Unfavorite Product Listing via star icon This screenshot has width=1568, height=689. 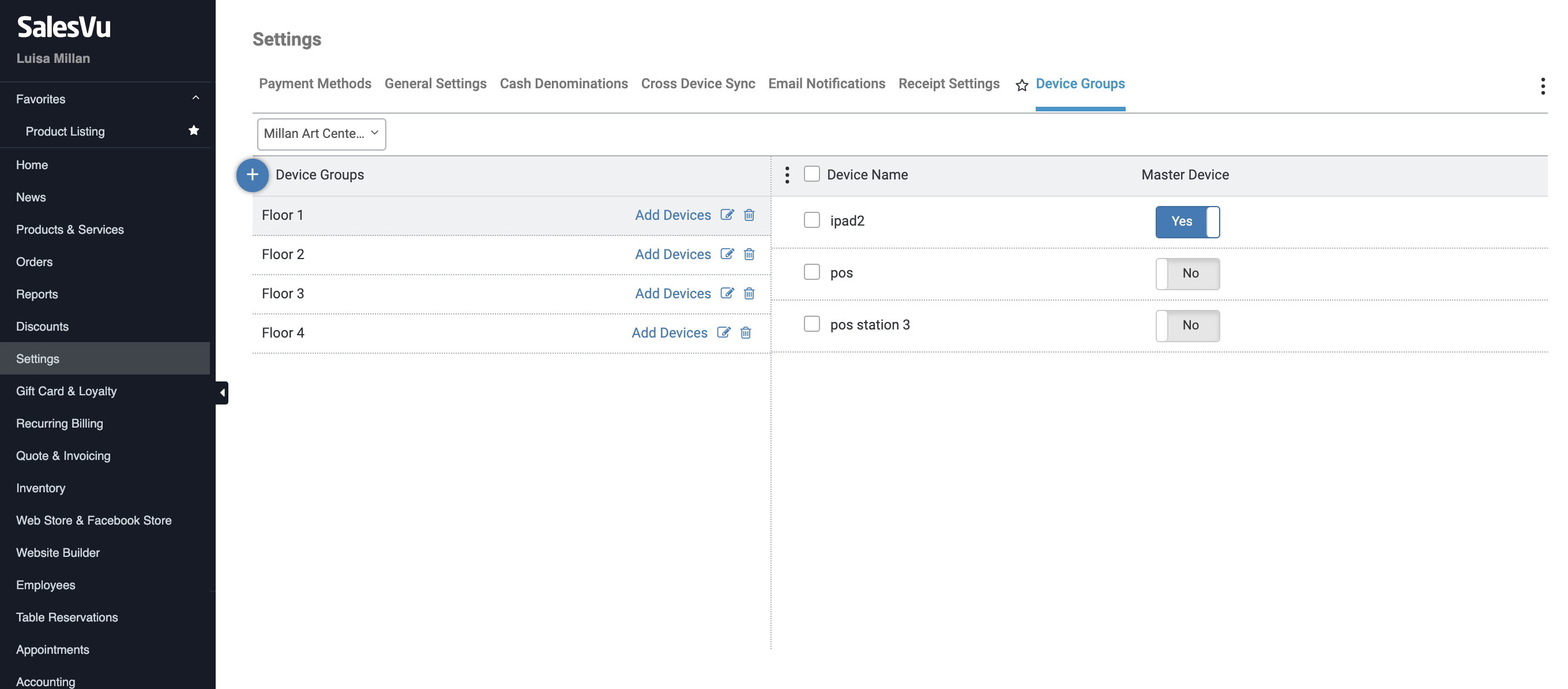[194, 130]
